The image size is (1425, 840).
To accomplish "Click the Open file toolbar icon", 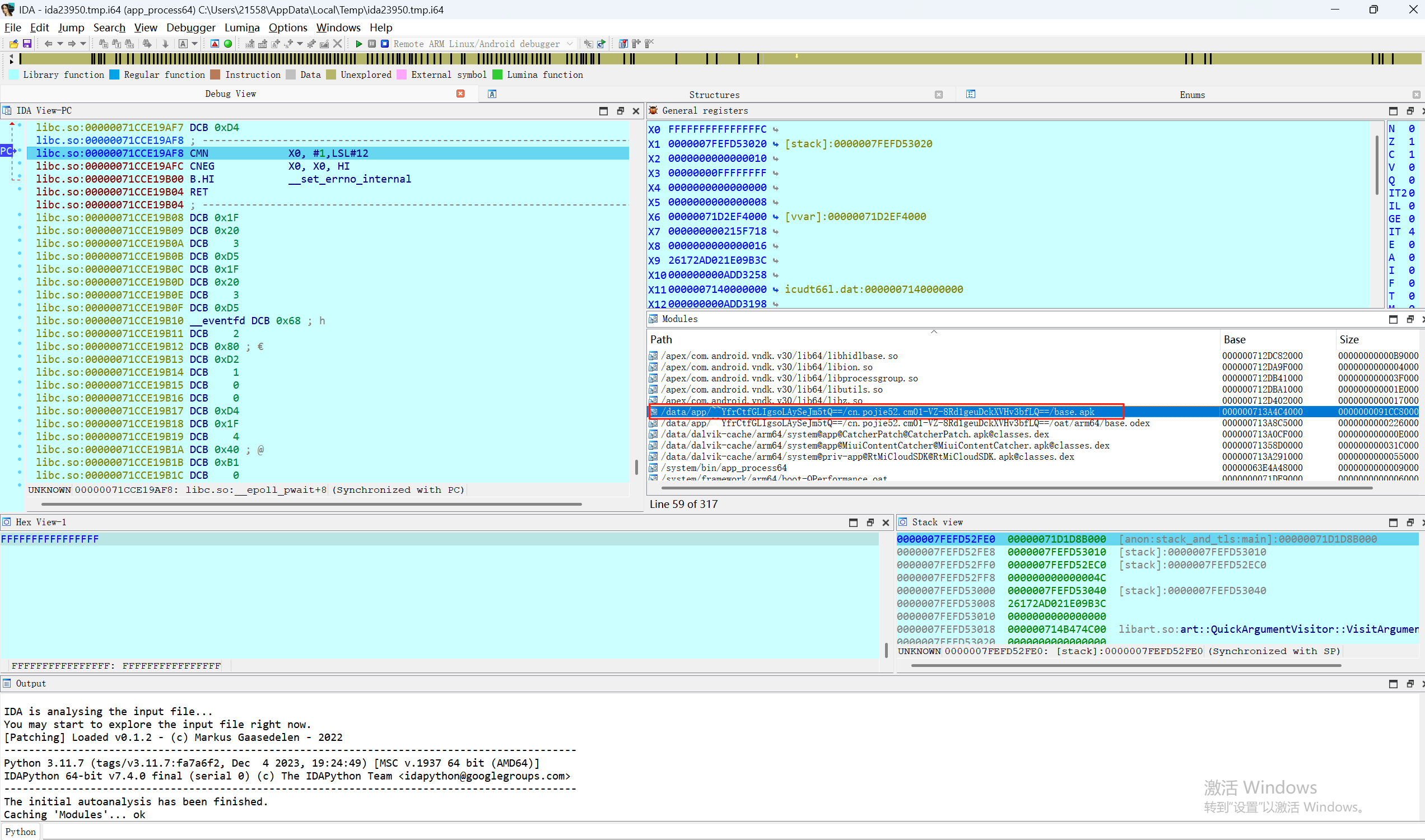I will 13,44.
